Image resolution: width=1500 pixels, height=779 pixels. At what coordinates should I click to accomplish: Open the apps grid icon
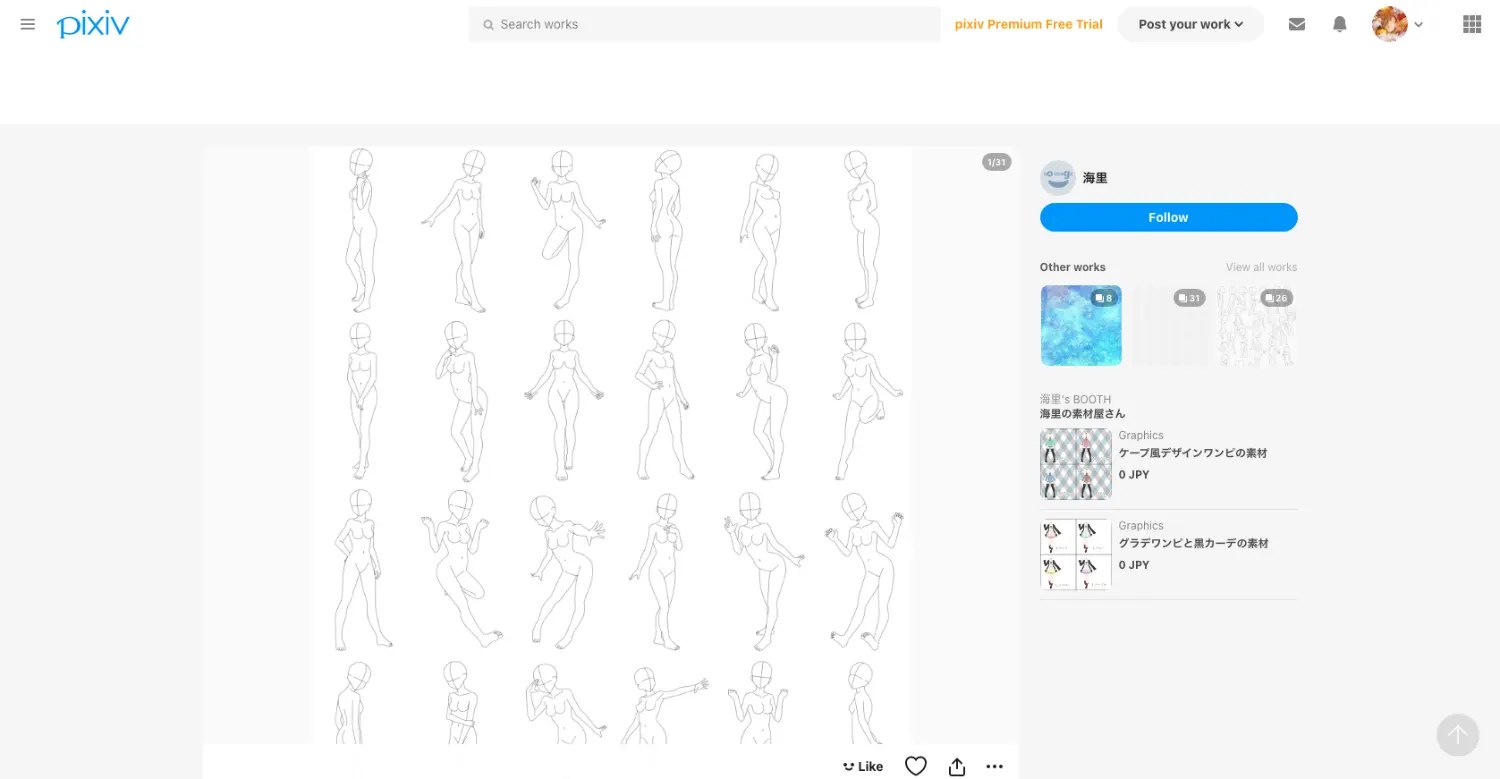(x=1472, y=24)
